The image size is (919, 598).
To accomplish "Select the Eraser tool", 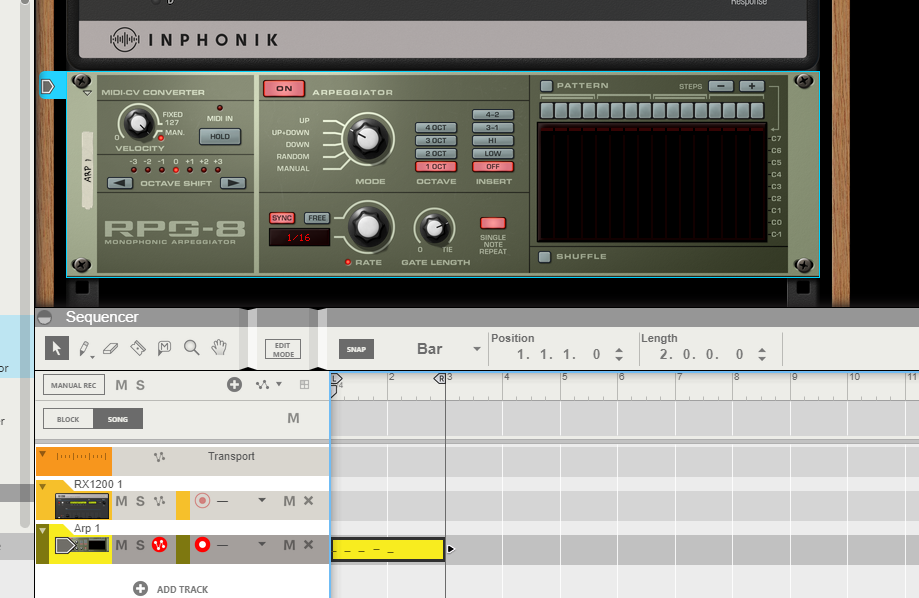I will coord(110,349).
